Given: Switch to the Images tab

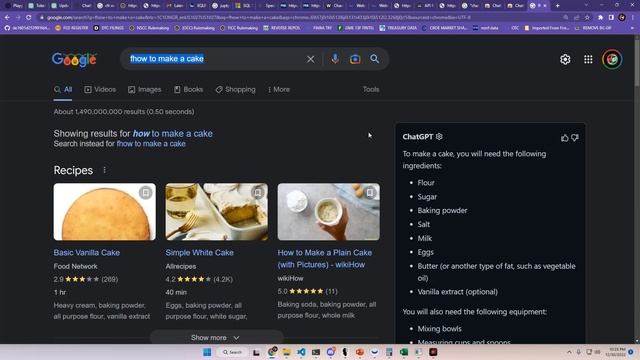Looking at the screenshot, I should pyautogui.click(x=144, y=89).
